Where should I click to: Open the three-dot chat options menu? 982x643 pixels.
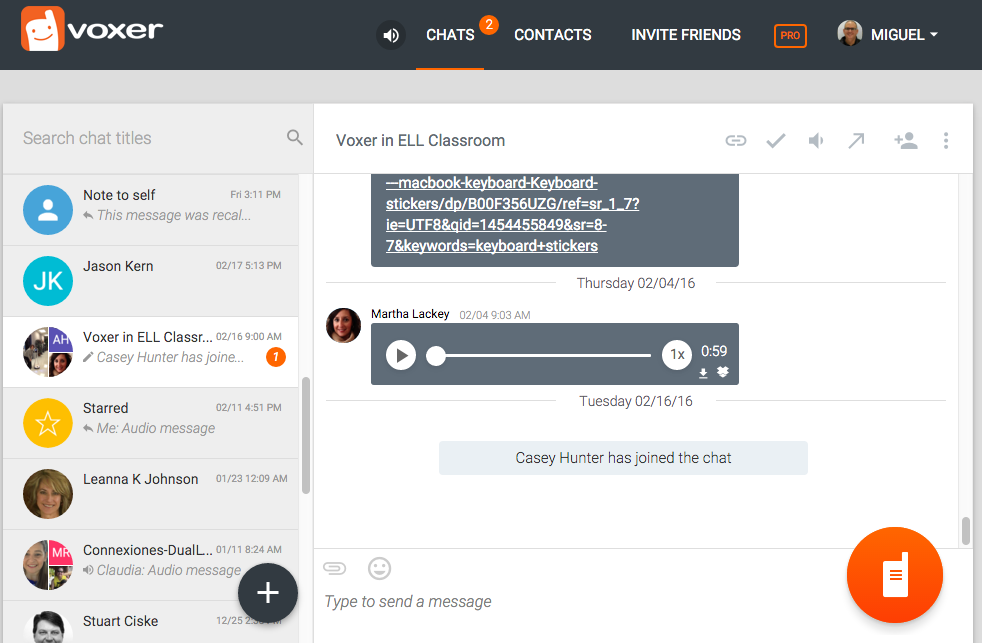(x=946, y=141)
